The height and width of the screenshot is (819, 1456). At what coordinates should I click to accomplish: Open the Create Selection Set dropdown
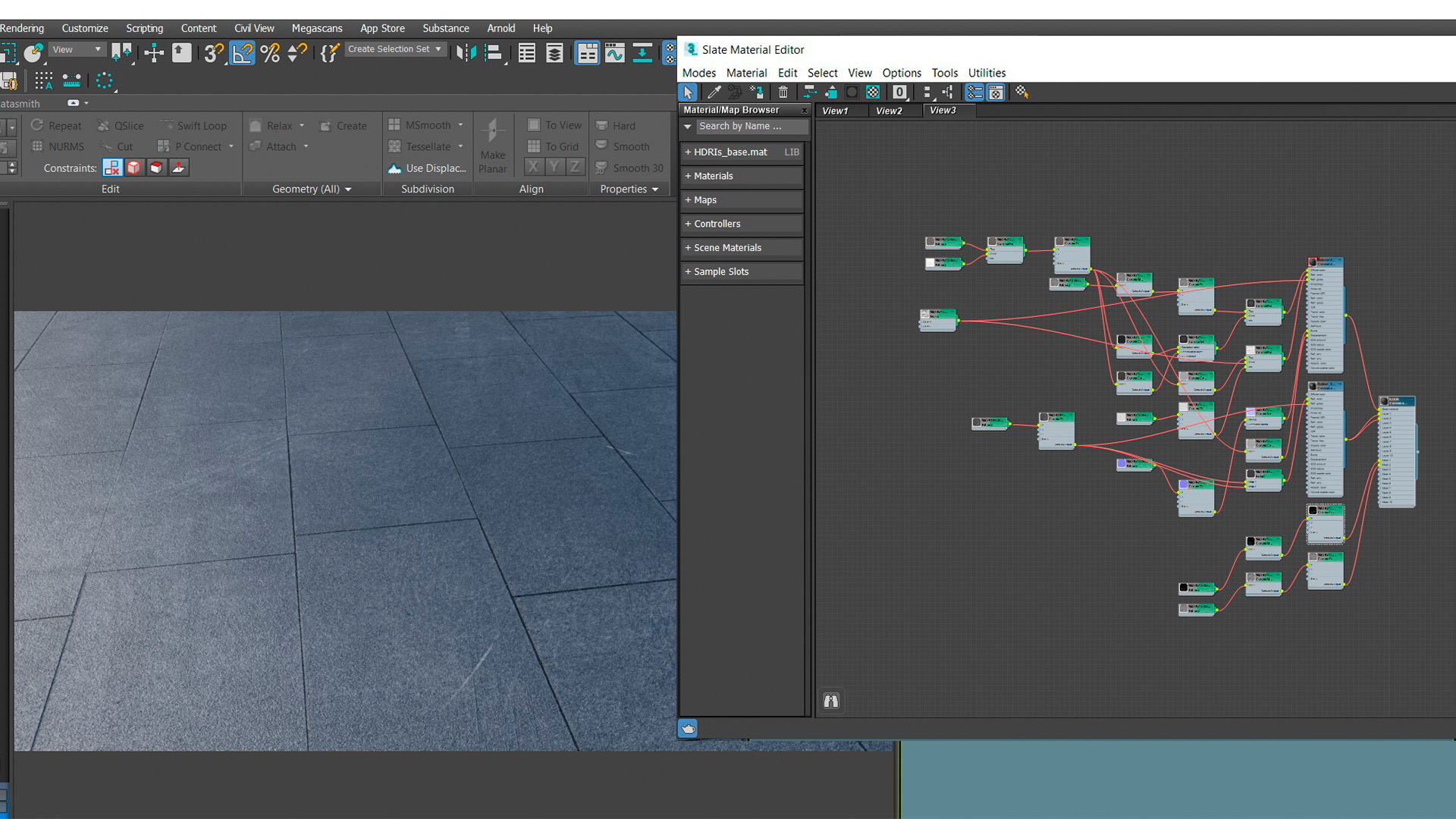pos(394,49)
